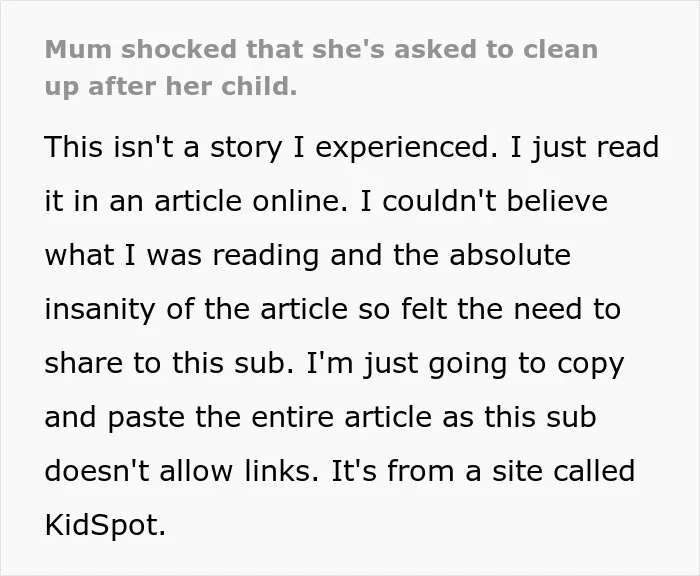The width and height of the screenshot is (700, 576).
Task: Click the words "article online." in the paragraph
Action: 250,201
